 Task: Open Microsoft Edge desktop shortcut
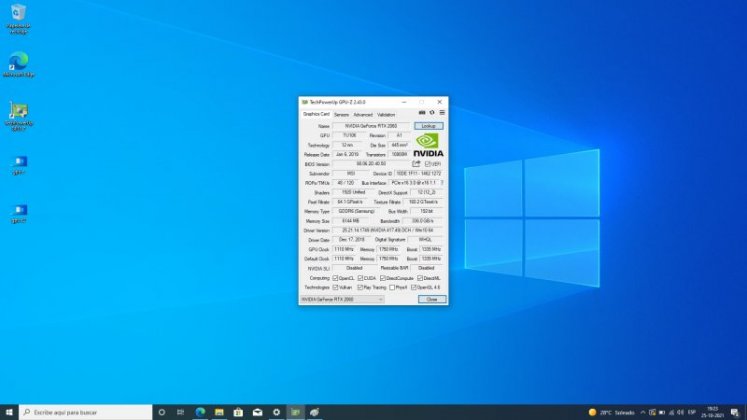(19, 65)
